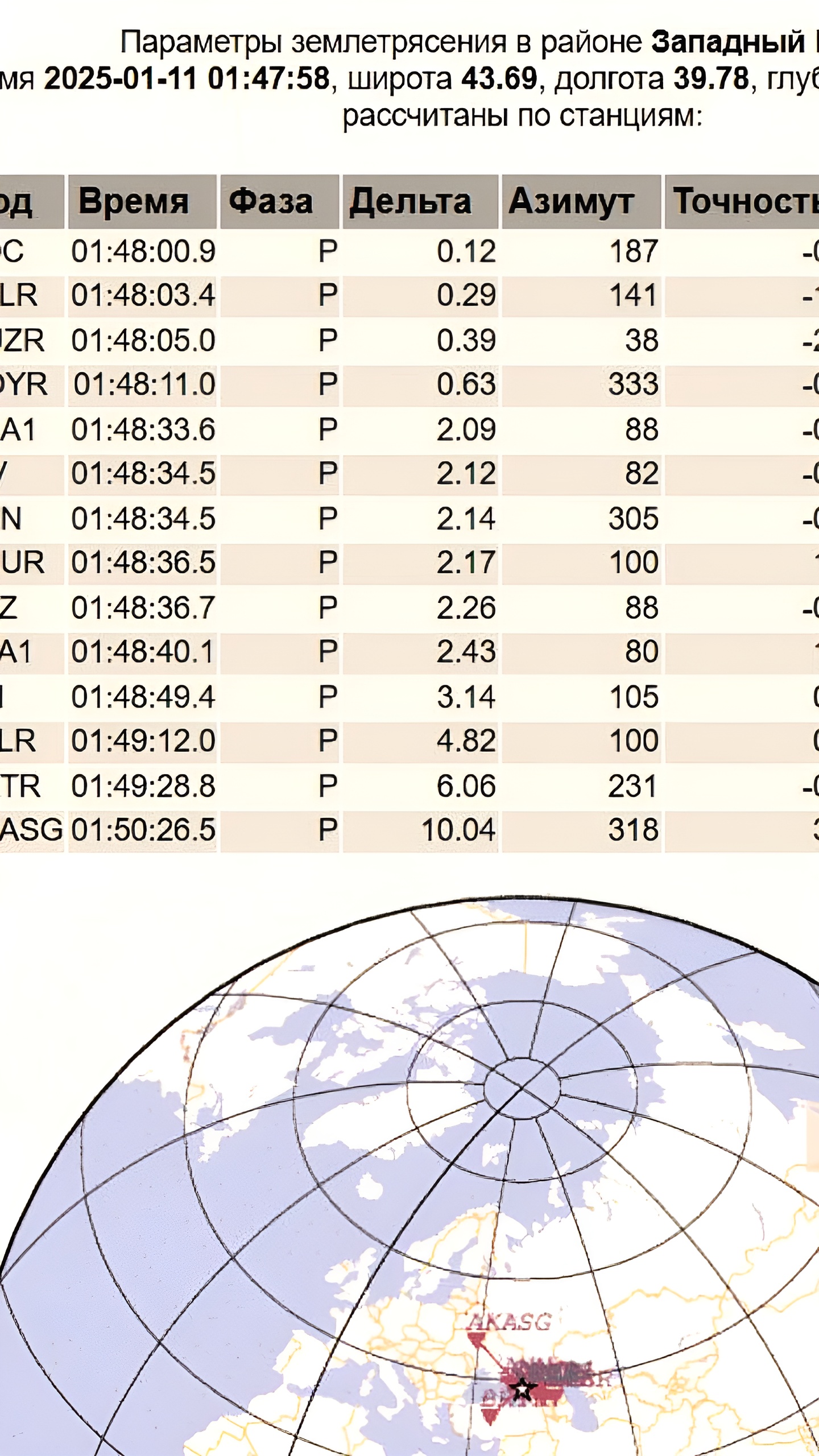Select time cell 01:48:33.6
Viewport: 819px width, 1456px height.
click(x=143, y=429)
